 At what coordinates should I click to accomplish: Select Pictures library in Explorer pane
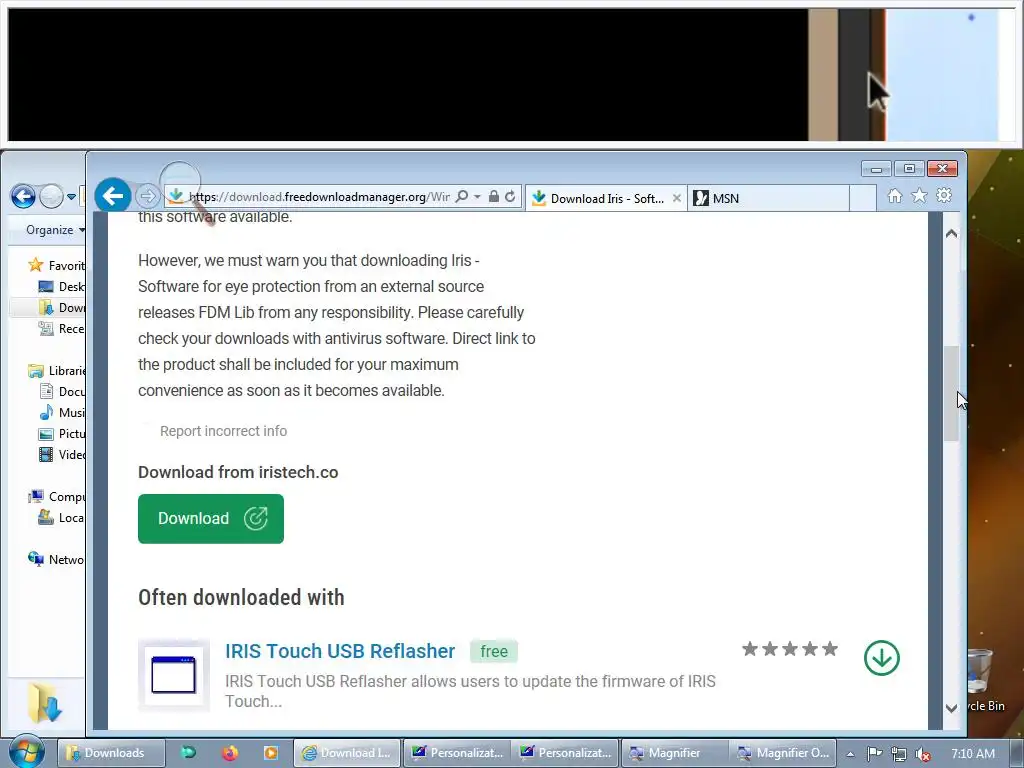point(62,434)
